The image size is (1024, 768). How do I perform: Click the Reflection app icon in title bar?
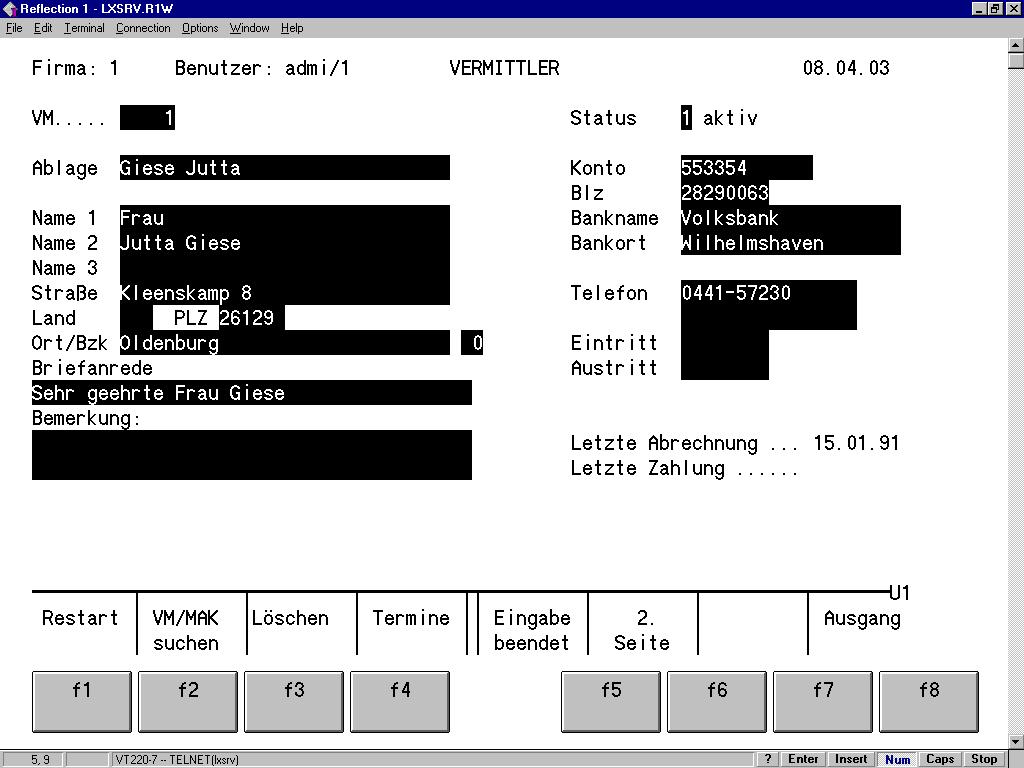pos(10,8)
